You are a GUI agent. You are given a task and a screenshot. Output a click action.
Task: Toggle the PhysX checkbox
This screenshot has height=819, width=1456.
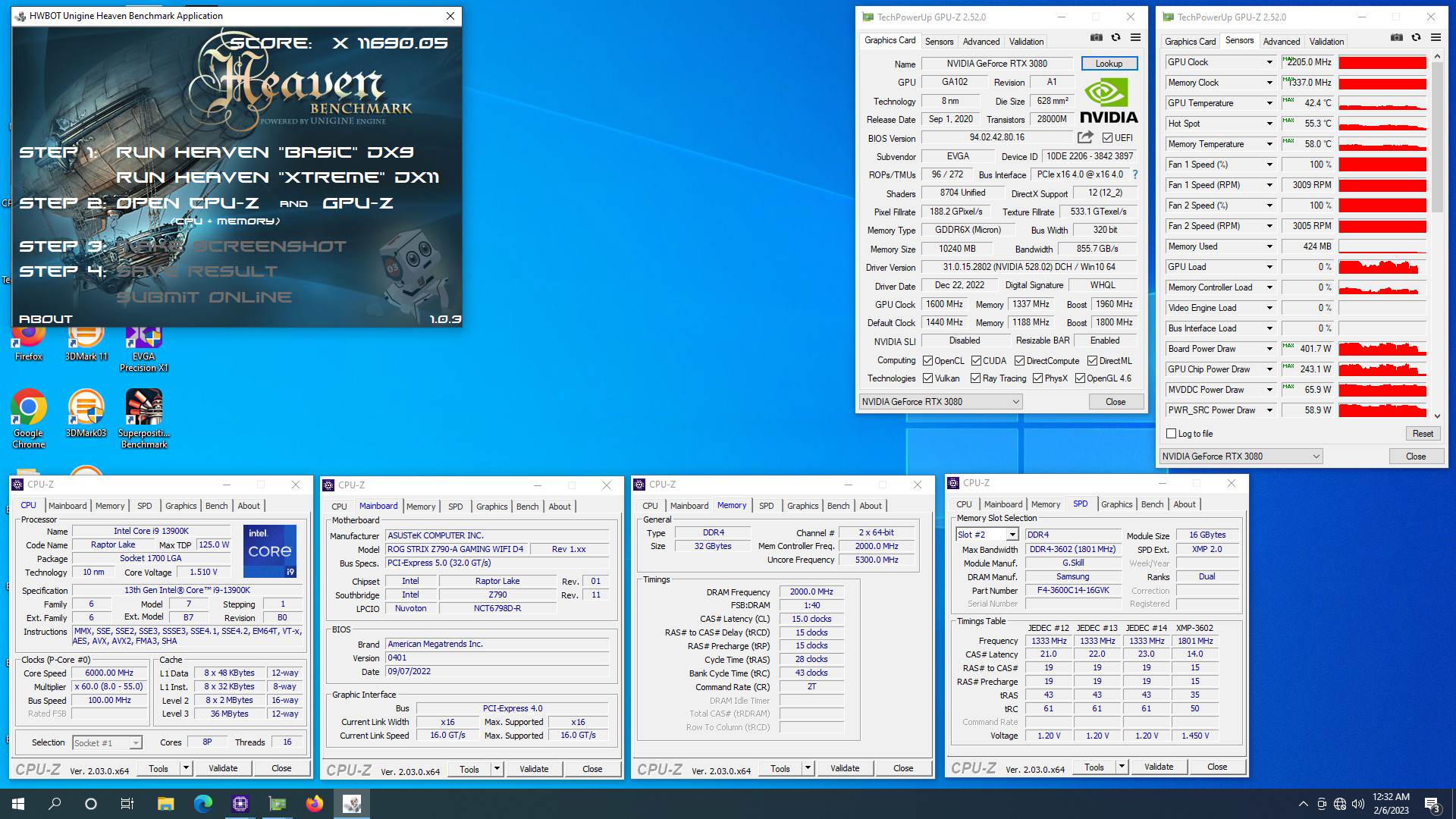click(1037, 378)
